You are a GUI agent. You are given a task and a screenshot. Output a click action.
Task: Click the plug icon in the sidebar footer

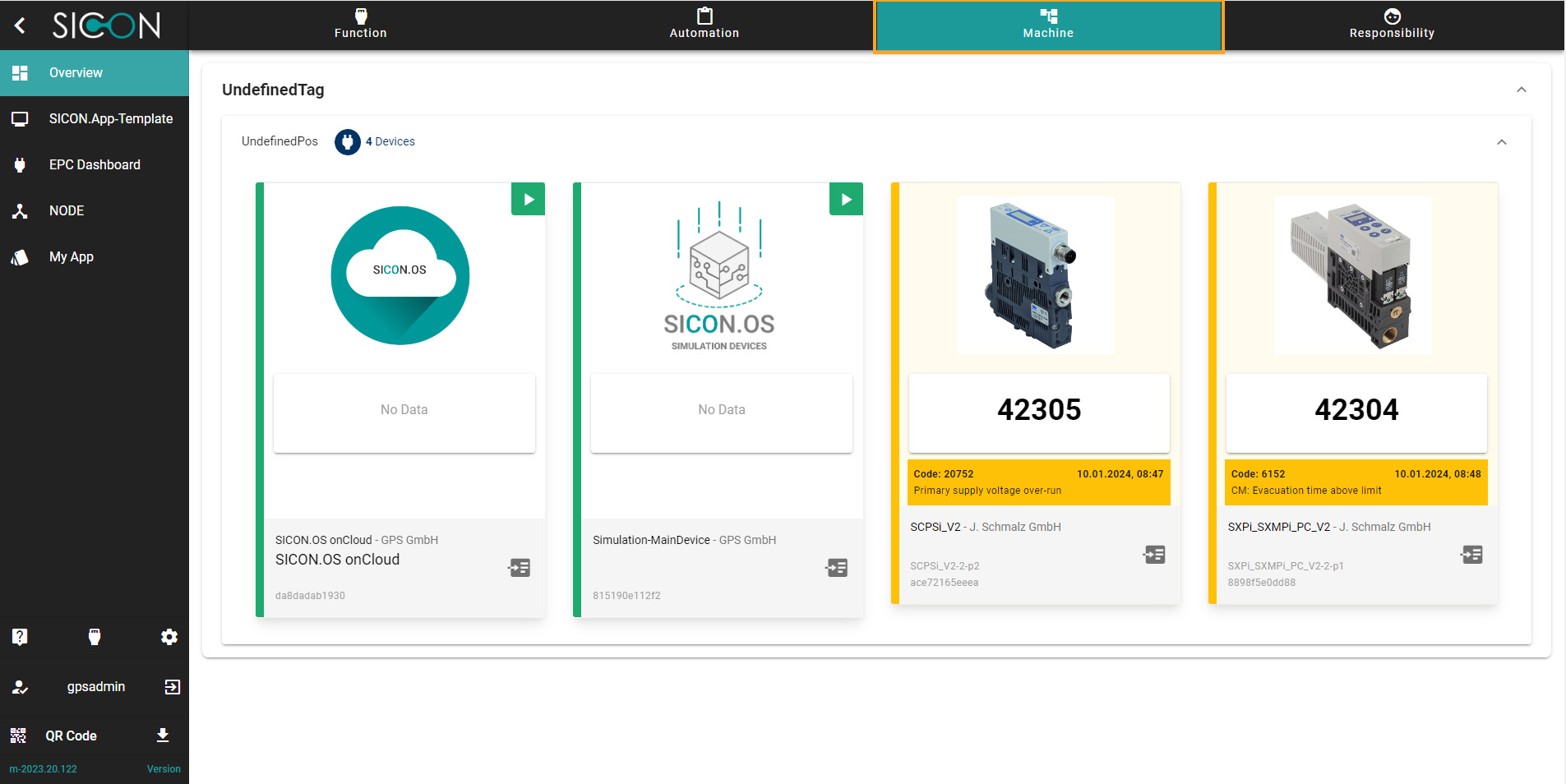[x=95, y=637]
